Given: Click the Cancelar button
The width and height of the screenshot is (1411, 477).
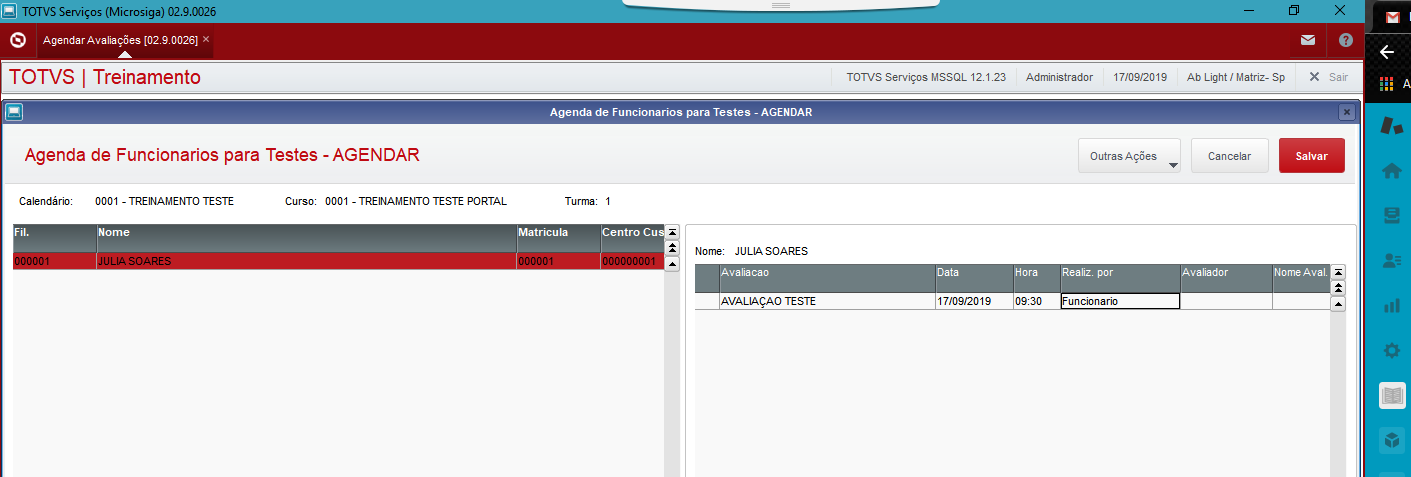Looking at the screenshot, I should click(x=1230, y=156).
